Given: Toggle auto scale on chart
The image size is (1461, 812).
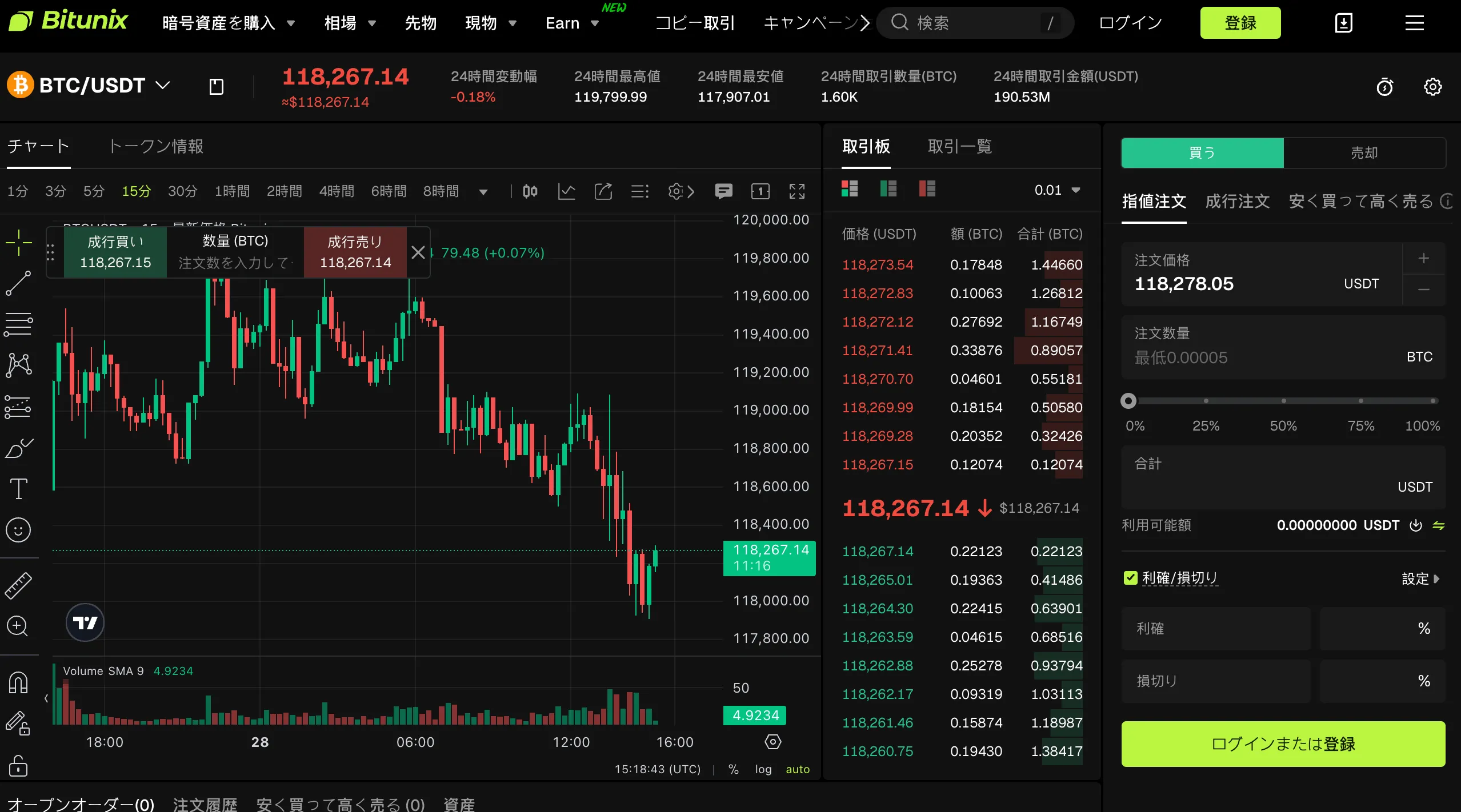Looking at the screenshot, I should 798,769.
